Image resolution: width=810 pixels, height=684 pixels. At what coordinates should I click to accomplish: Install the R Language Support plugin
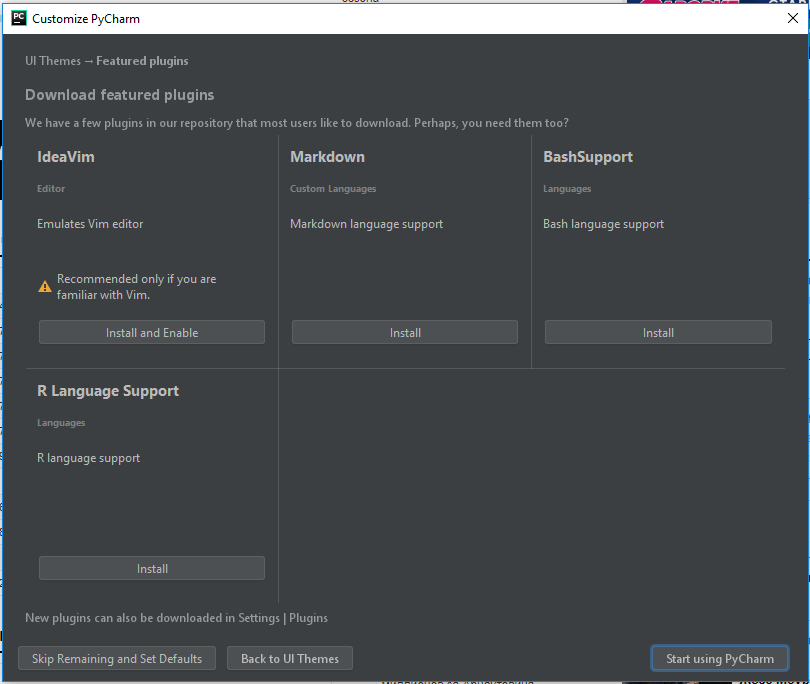[x=152, y=568]
